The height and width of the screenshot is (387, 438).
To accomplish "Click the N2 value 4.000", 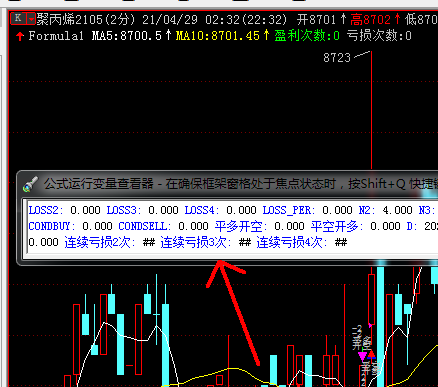I will click(x=397, y=210).
